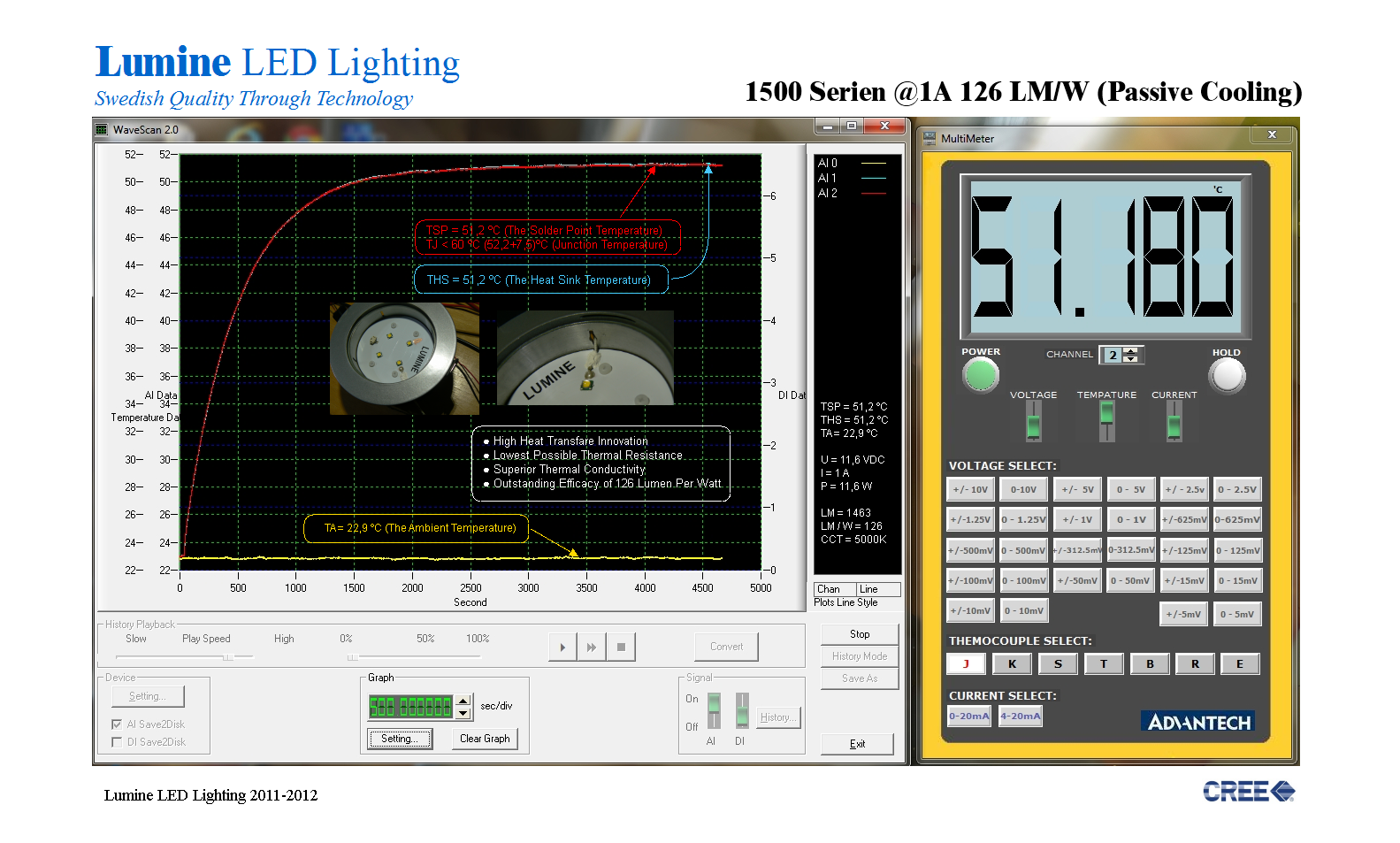Toggle the DI signal on/off switch
The width and height of the screenshot is (1400, 843).
point(742,711)
